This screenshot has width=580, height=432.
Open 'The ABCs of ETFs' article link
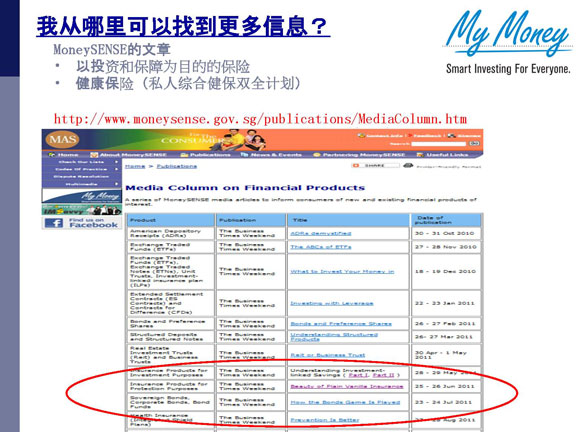321,247
